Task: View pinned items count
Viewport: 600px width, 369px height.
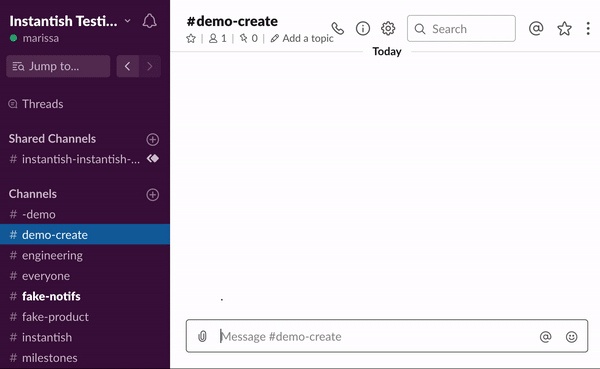Action: [x=248, y=38]
